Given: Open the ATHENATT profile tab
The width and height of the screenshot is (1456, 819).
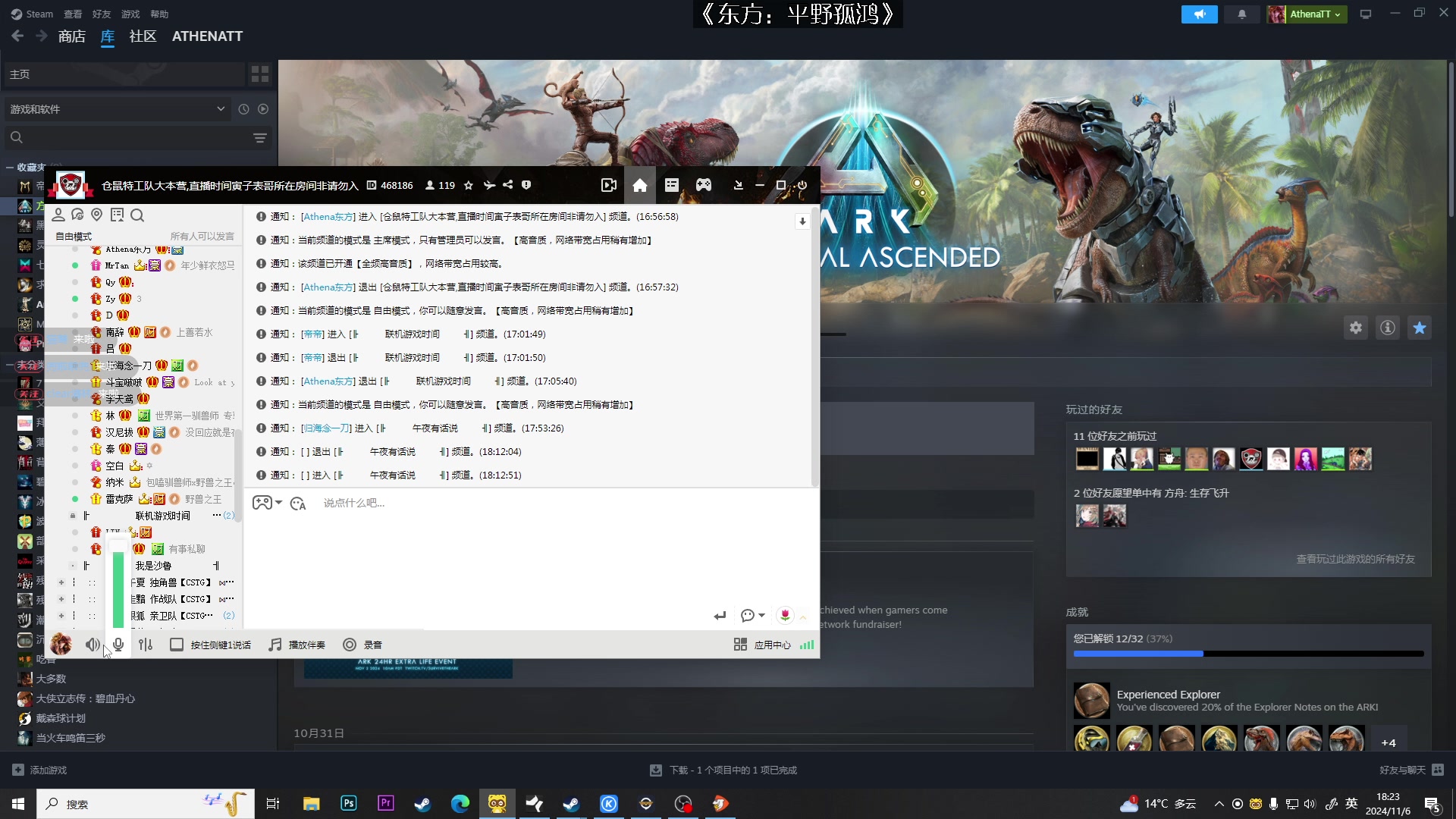Looking at the screenshot, I should click(207, 36).
